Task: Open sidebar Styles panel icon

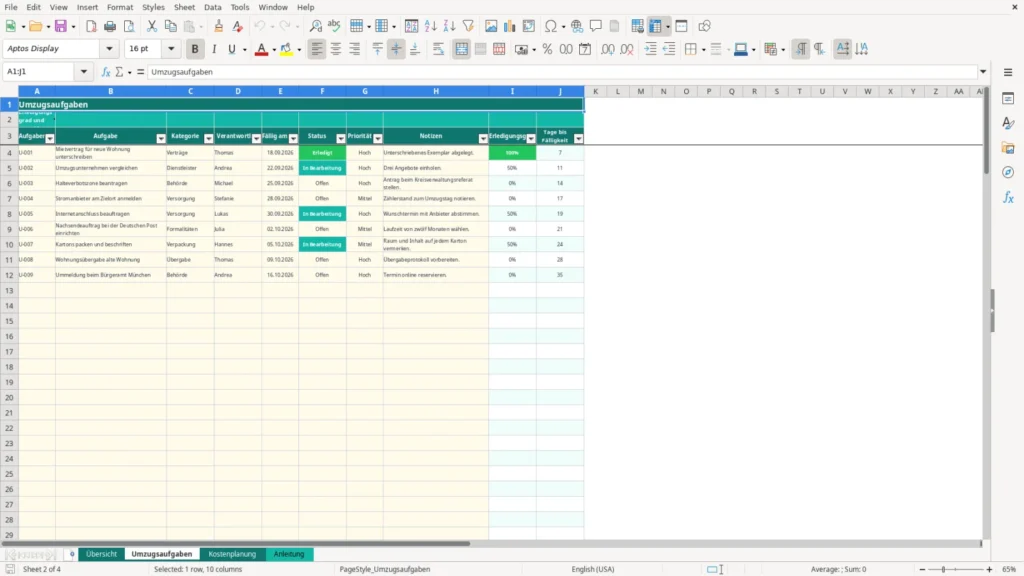Action: point(1008,123)
